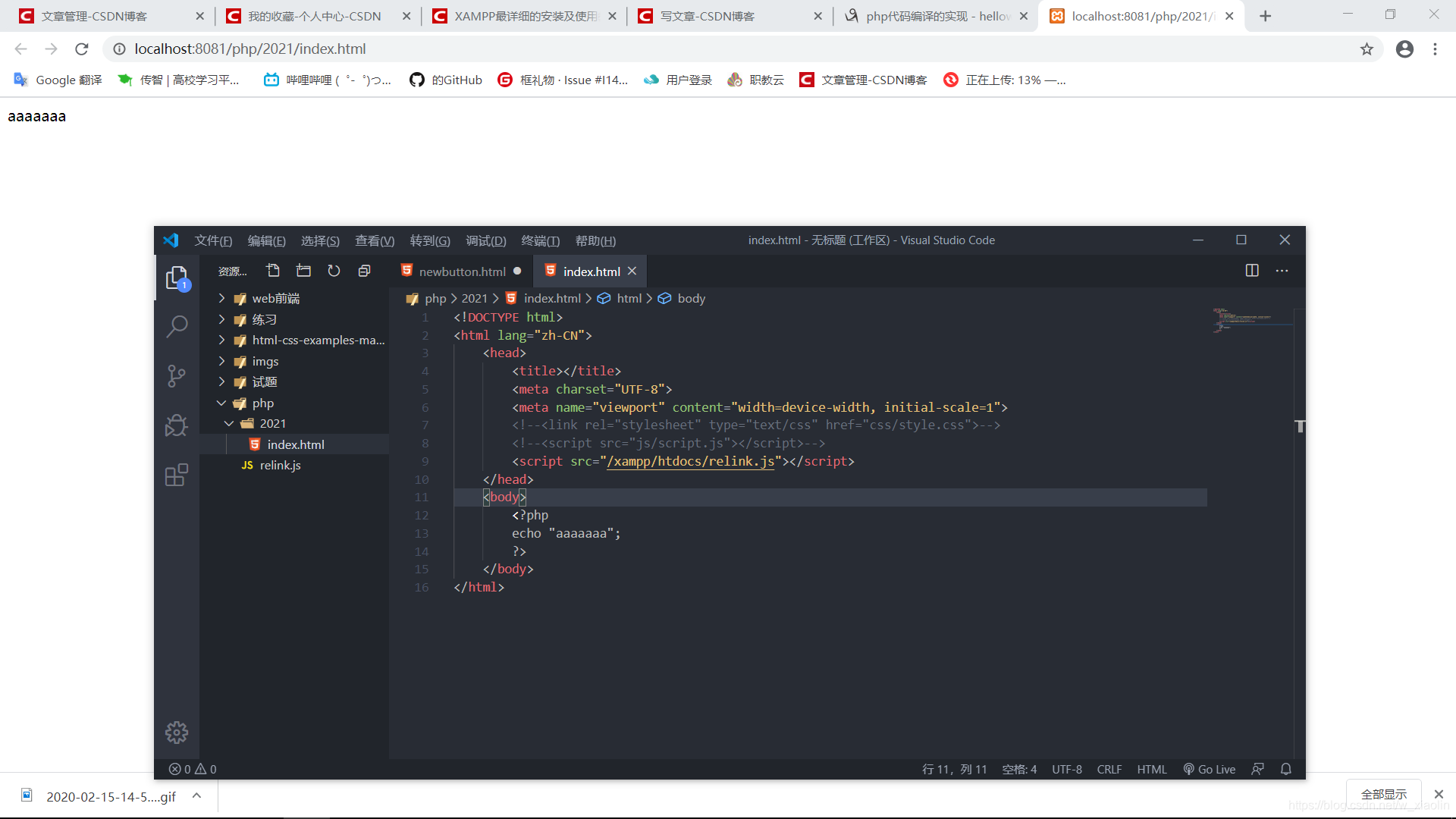Click the feedback icon in status bar

pos(1257,769)
